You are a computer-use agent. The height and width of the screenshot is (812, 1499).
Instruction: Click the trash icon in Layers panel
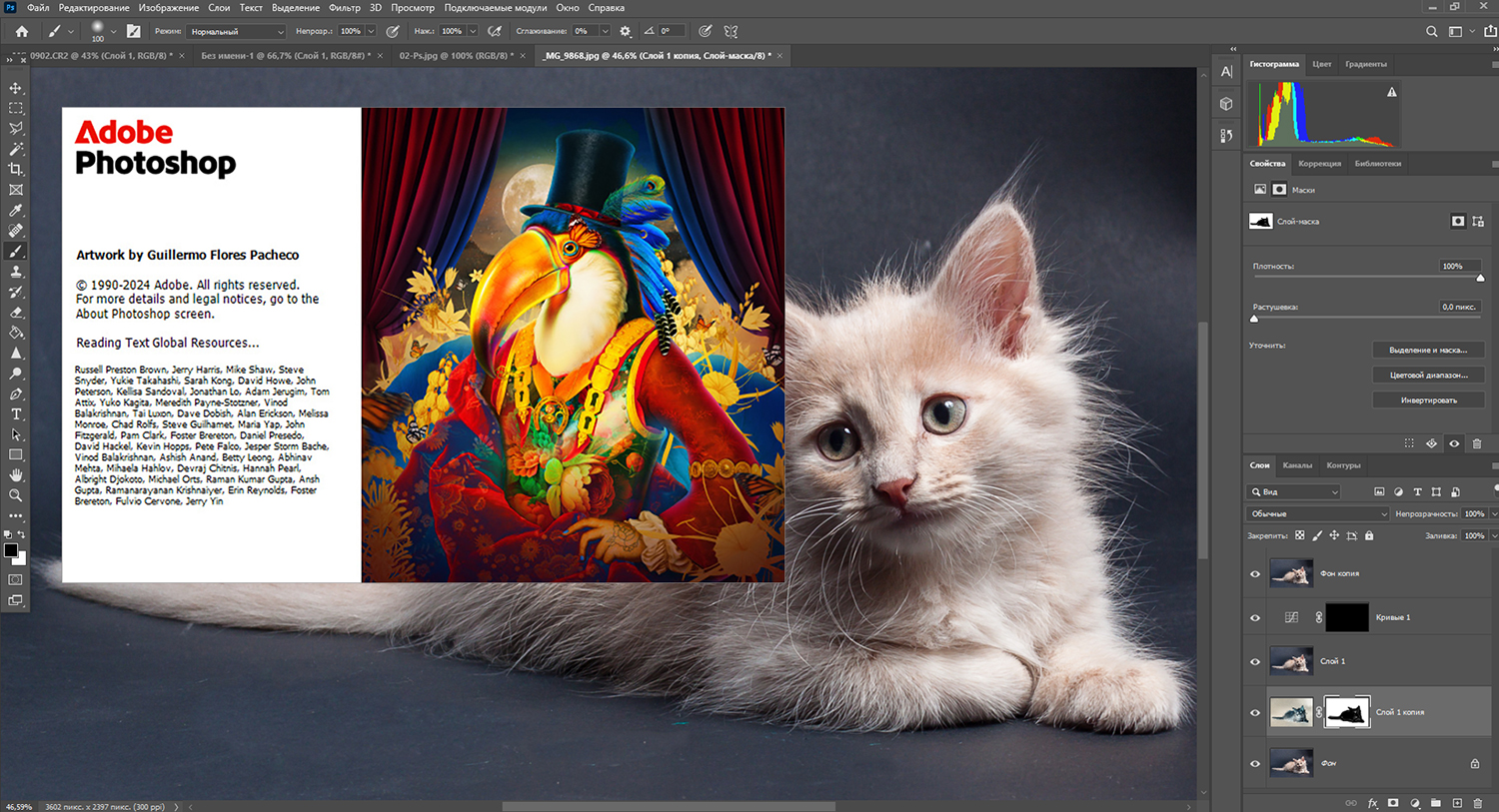coord(1477,803)
